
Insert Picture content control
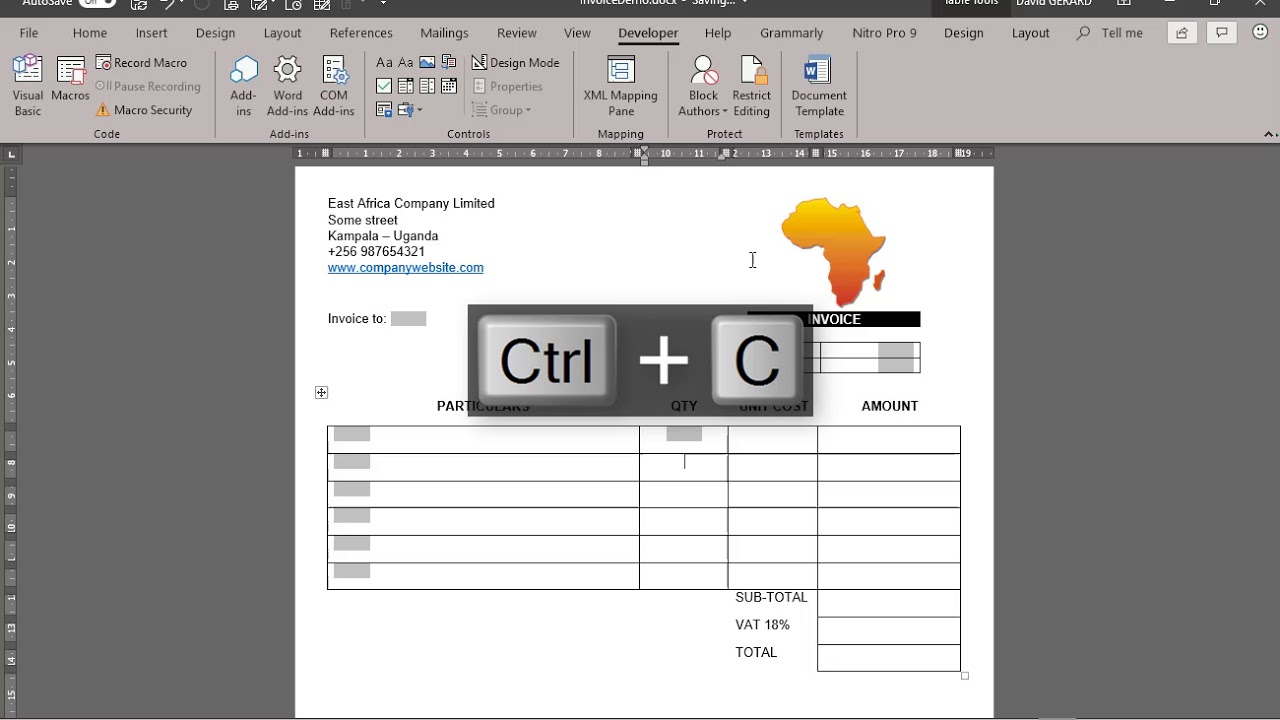[427, 62]
